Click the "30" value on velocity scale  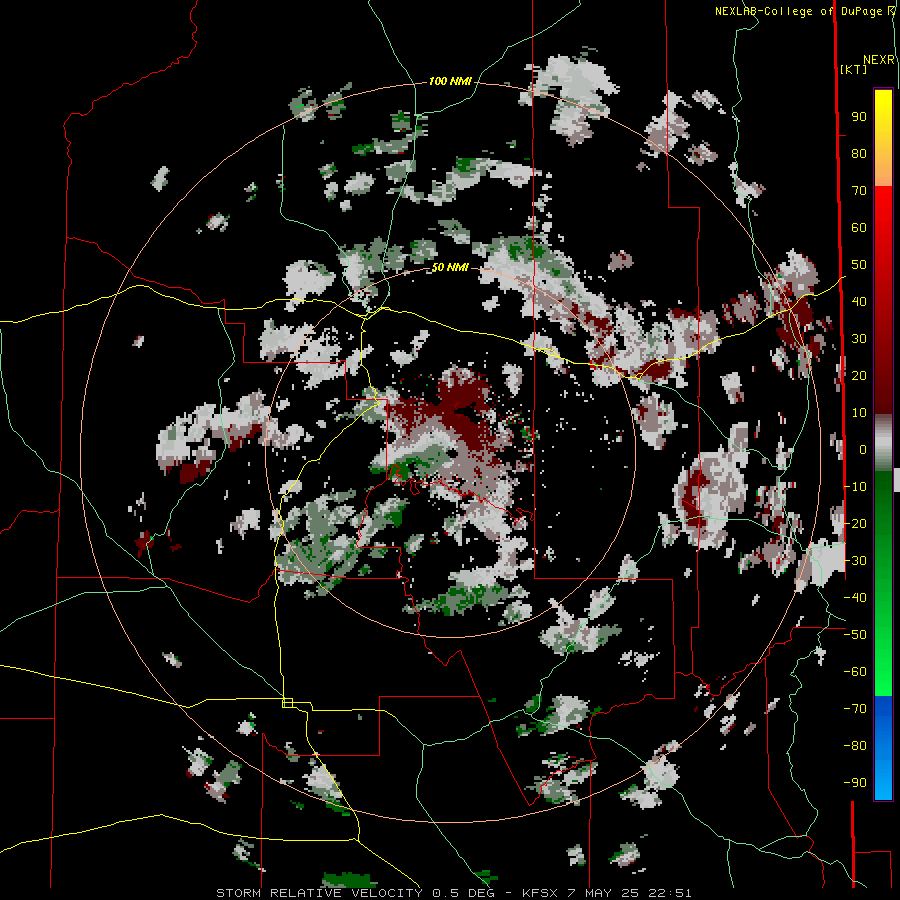pos(859,339)
